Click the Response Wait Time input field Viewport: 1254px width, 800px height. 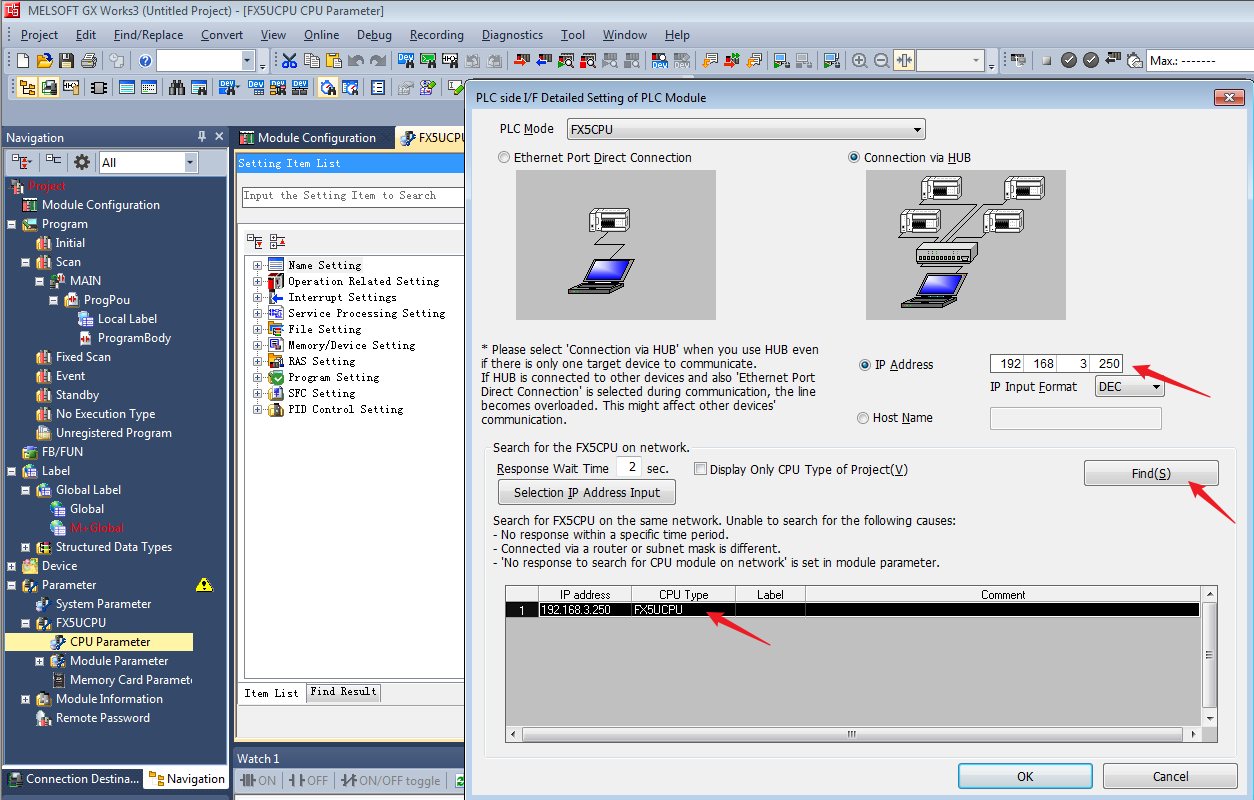point(629,468)
